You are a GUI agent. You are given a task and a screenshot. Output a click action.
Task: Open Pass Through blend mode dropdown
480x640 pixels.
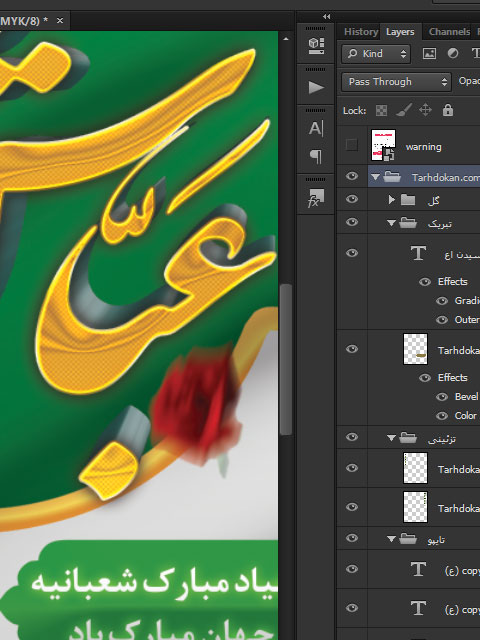click(396, 82)
